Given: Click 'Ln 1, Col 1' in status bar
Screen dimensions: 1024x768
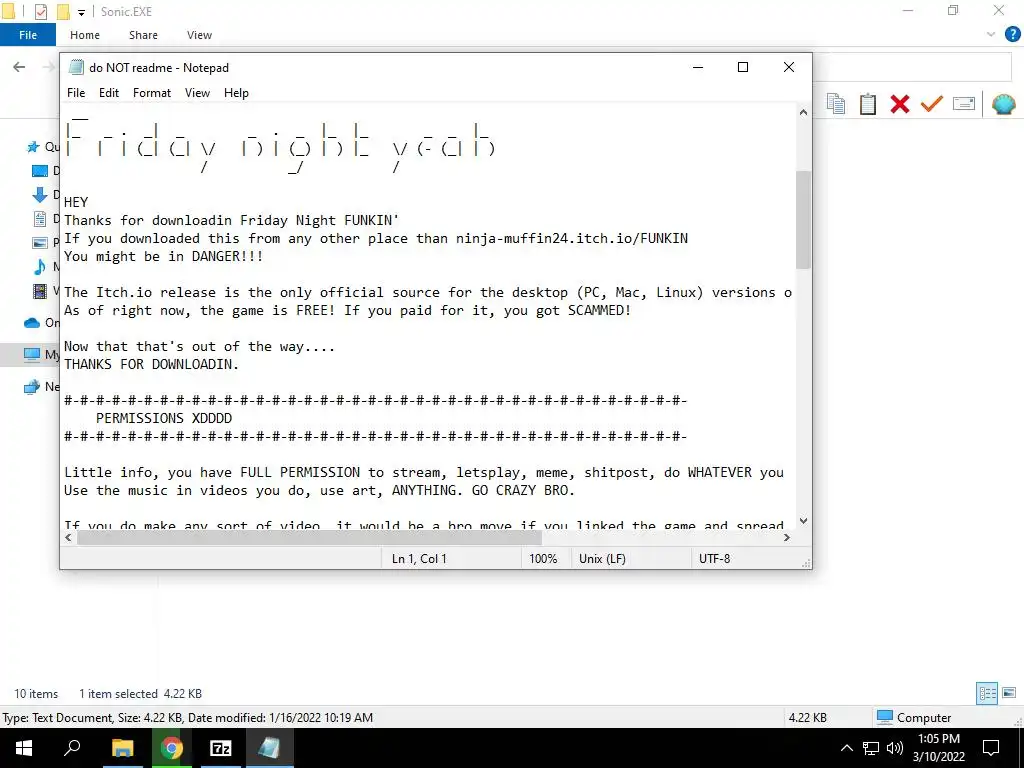Looking at the screenshot, I should 419,559.
